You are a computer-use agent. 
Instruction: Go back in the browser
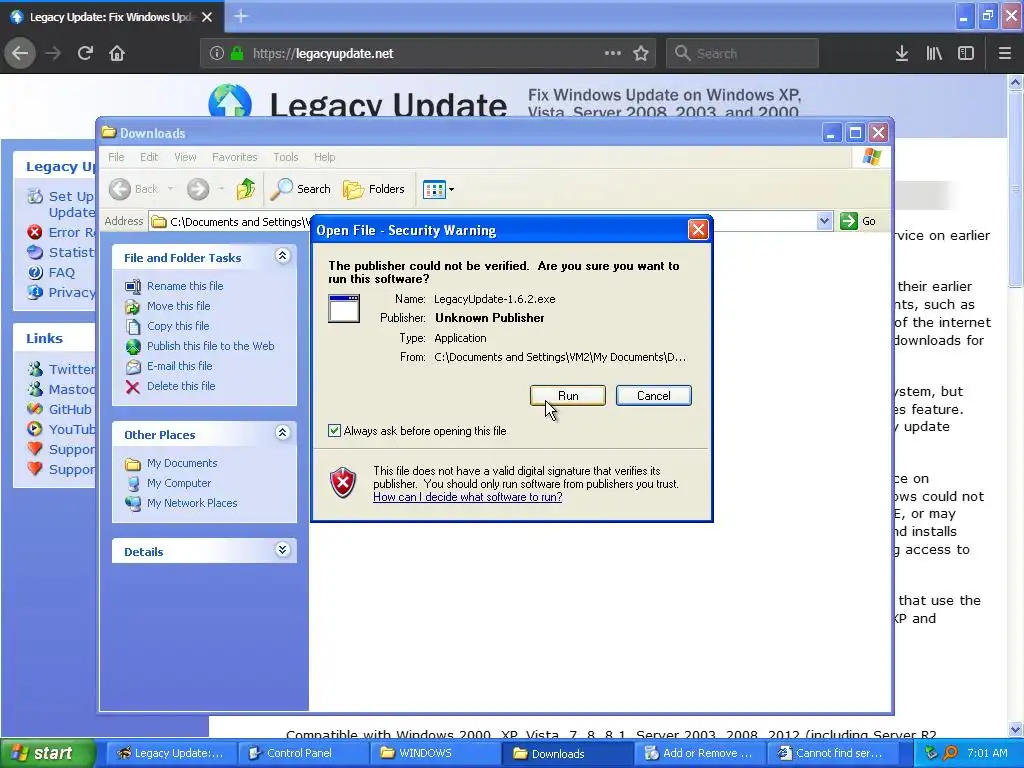20,53
